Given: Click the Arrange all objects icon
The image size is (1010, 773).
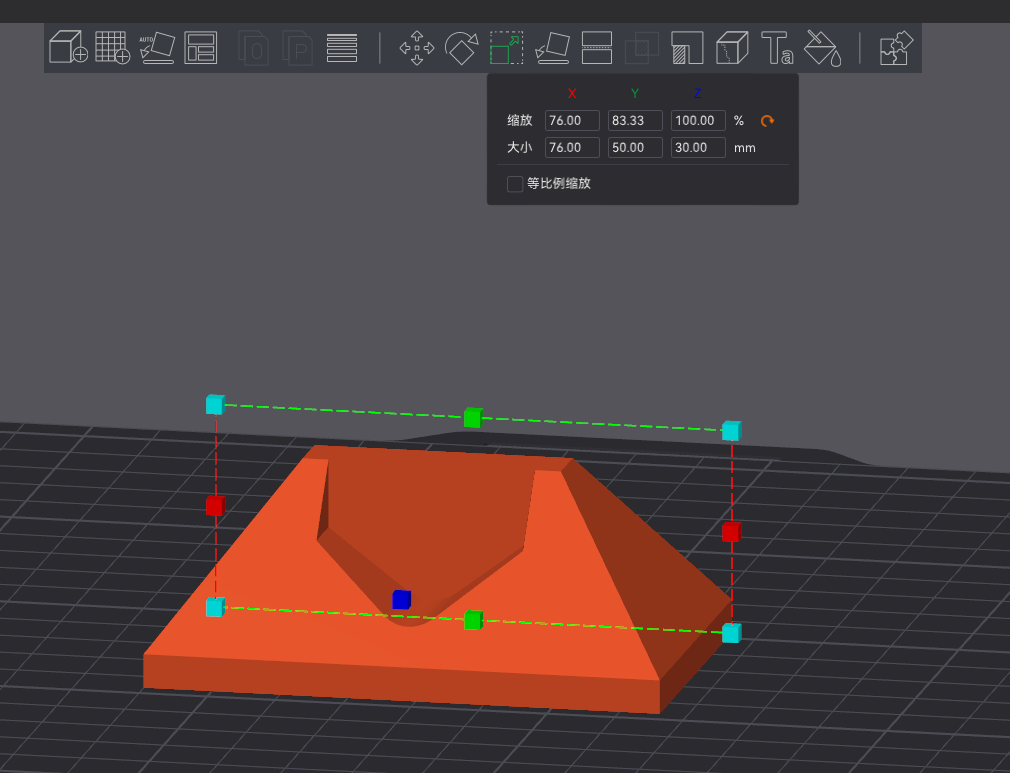Looking at the screenshot, I should (x=200, y=47).
